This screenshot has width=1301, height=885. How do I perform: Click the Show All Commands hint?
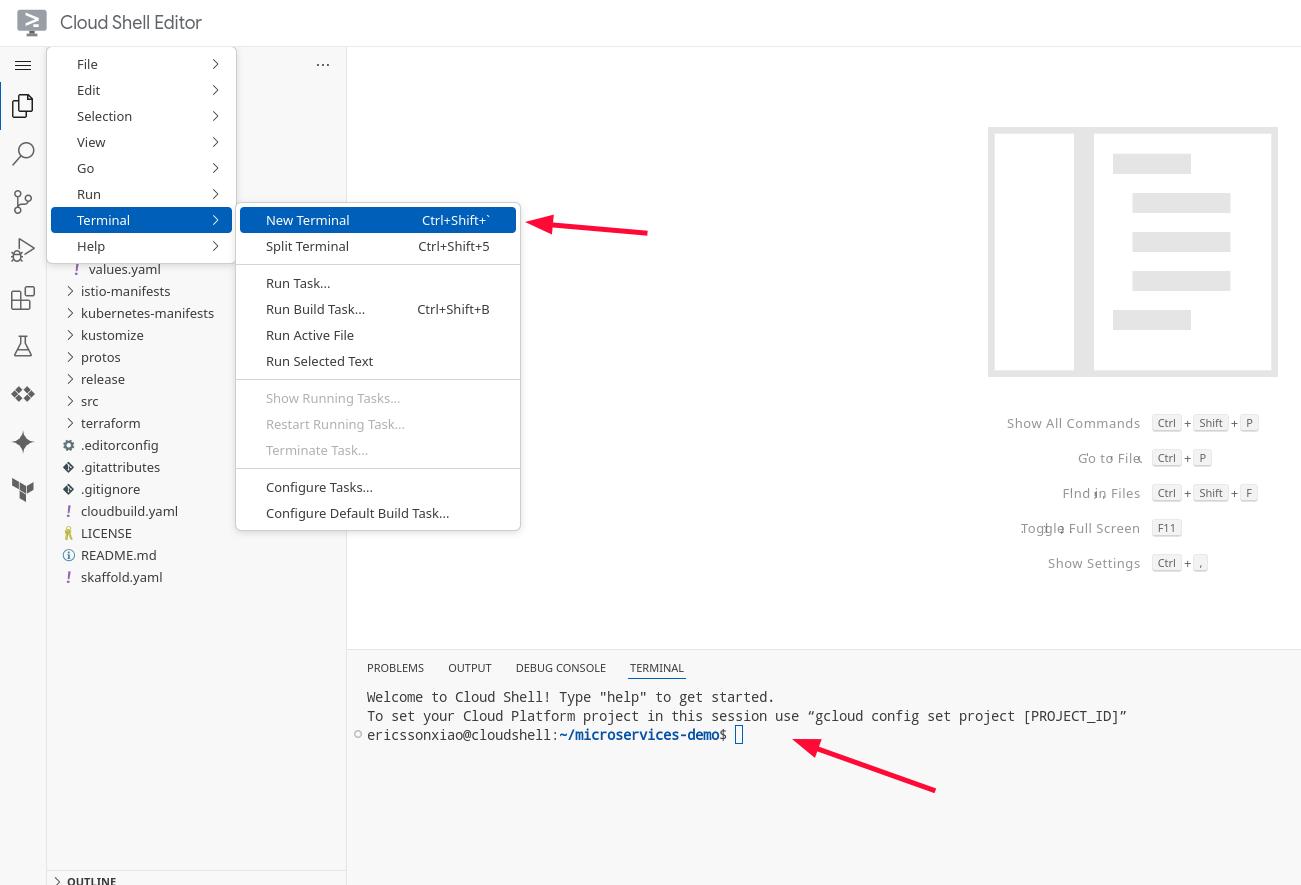point(1073,423)
